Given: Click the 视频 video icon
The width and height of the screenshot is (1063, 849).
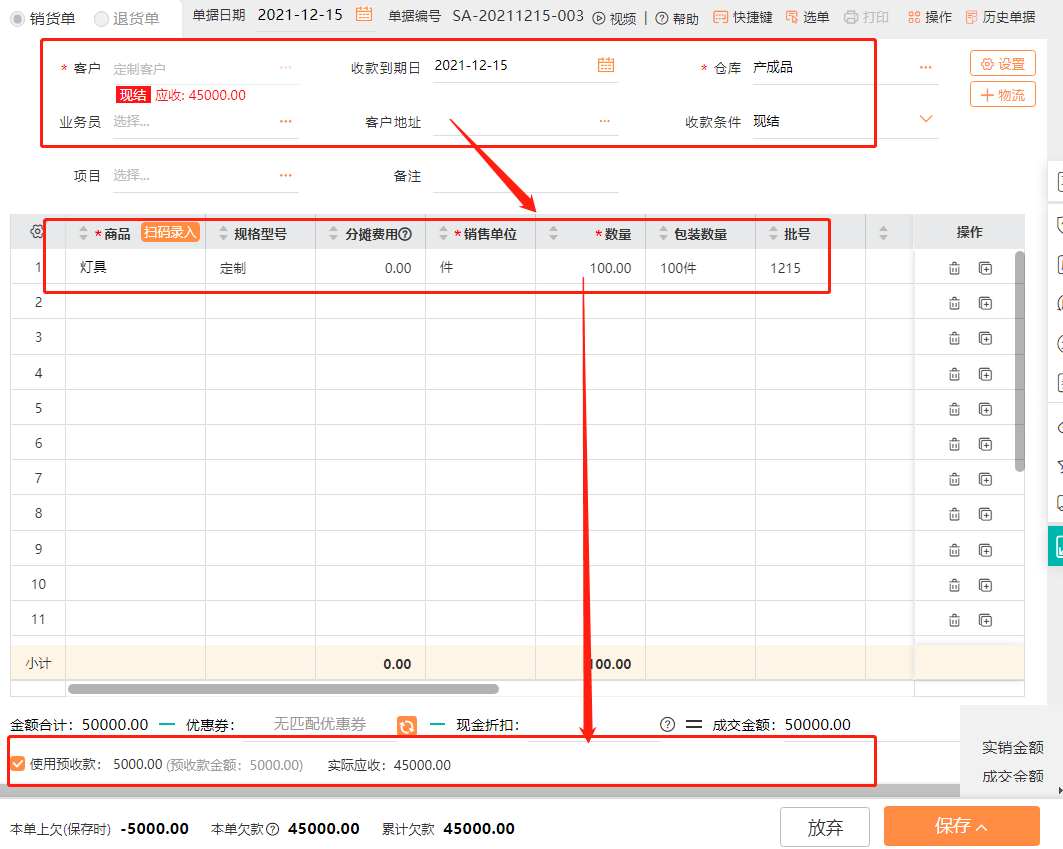Looking at the screenshot, I should (598, 17).
